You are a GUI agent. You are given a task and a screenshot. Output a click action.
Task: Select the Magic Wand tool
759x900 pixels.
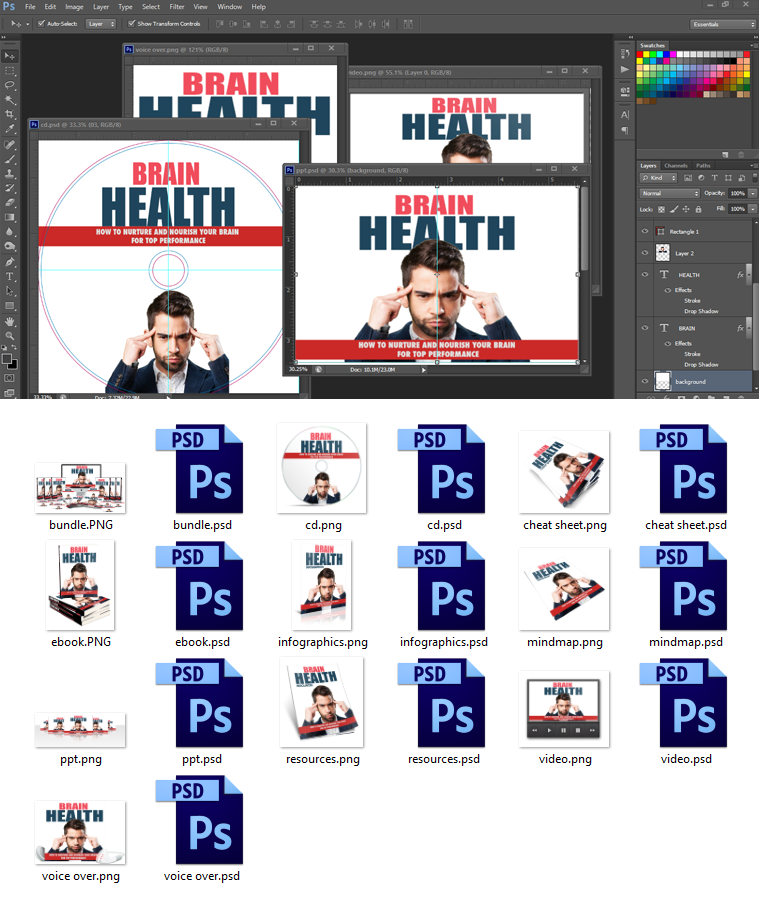click(10, 100)
